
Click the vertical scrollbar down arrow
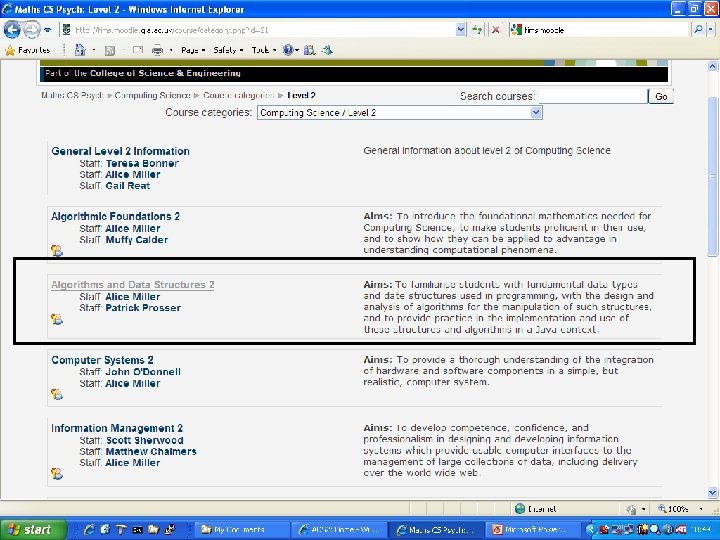[x=712, y=493]
